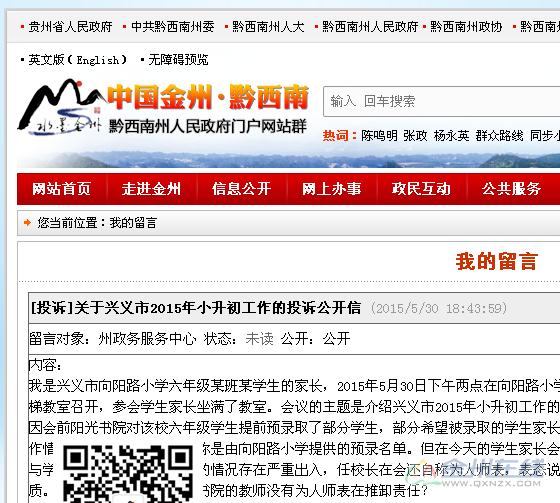Open 无障碍预览 accessibility preview

(178, 60)
